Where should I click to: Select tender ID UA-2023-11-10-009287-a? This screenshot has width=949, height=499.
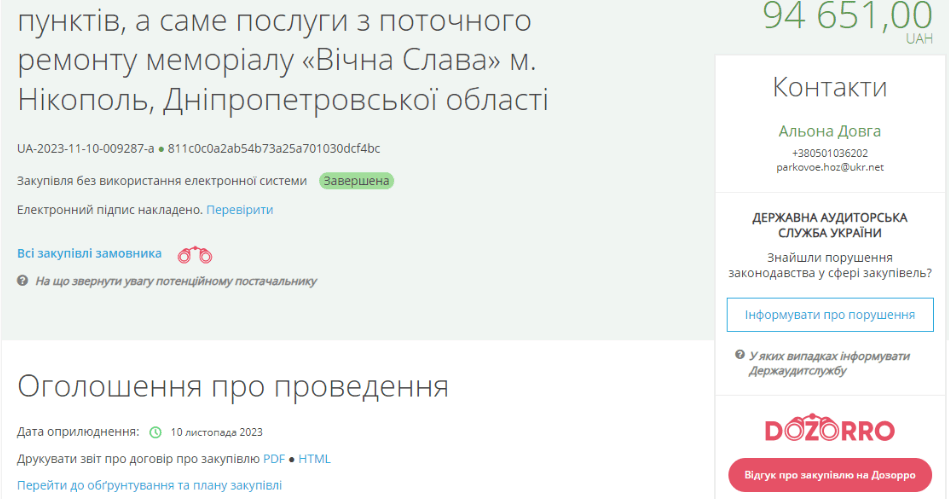86,149
